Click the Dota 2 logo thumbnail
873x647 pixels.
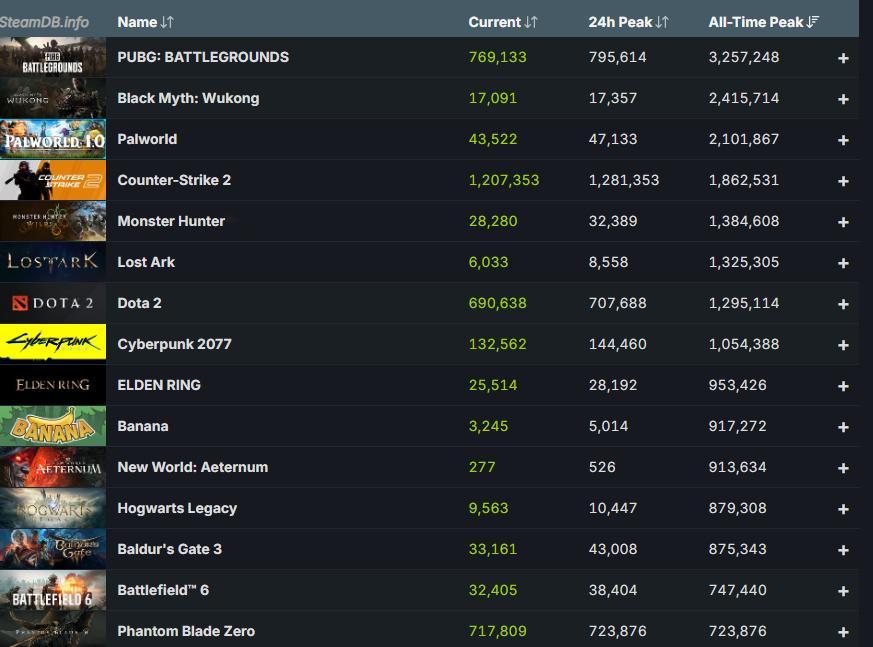(53, 303)
